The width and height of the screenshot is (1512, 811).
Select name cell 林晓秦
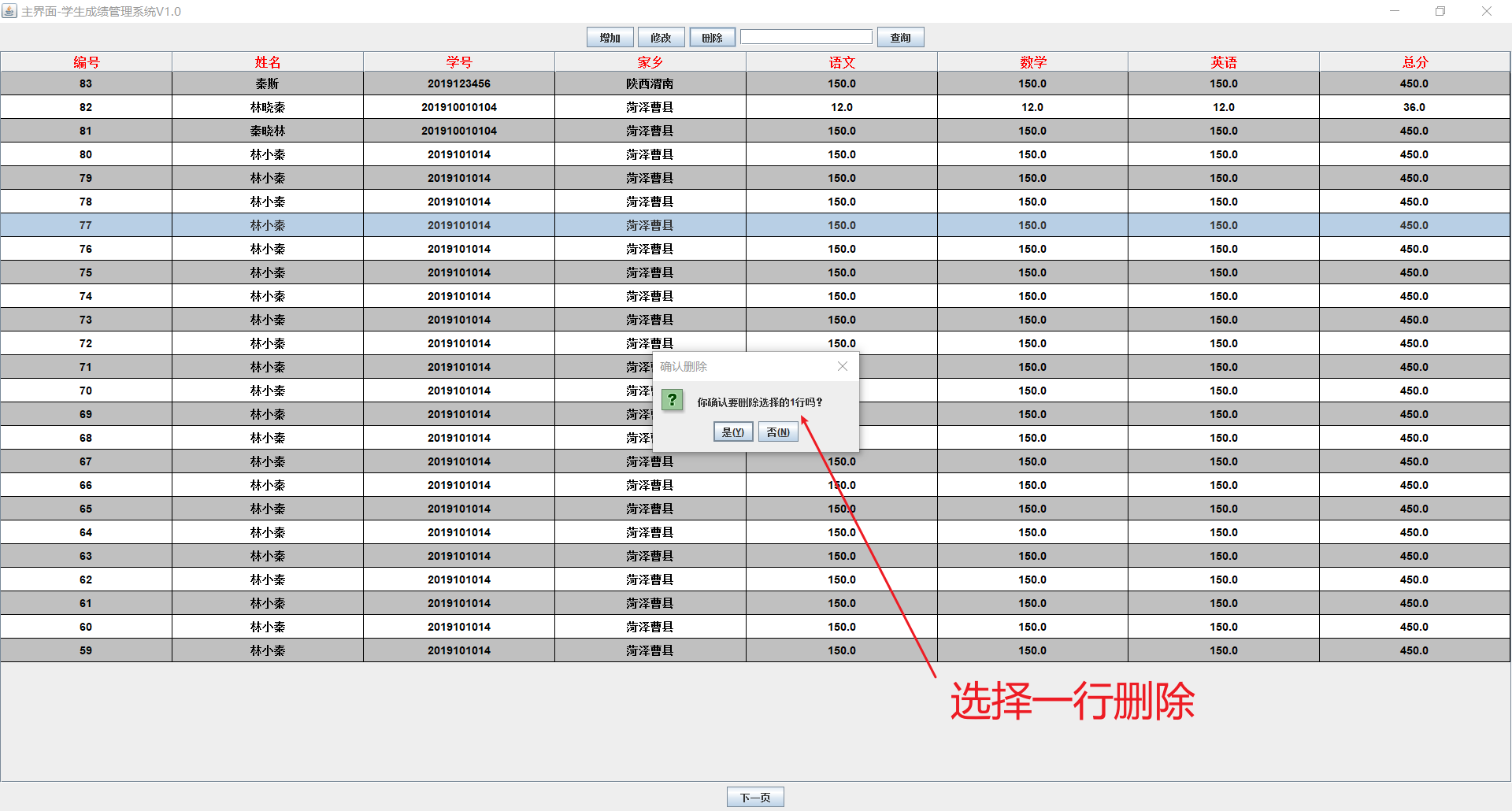(268, 107)
